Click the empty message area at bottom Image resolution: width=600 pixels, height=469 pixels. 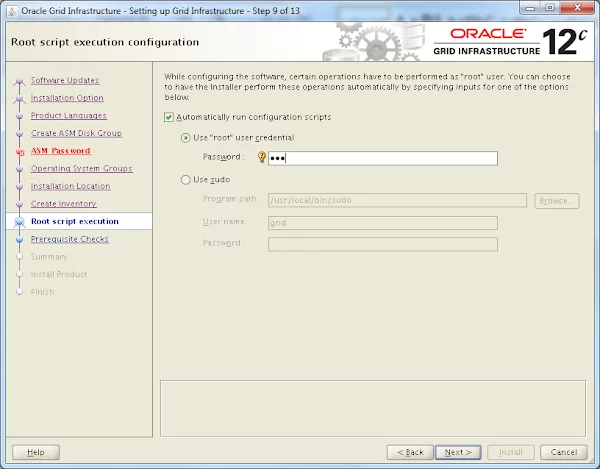373,408
